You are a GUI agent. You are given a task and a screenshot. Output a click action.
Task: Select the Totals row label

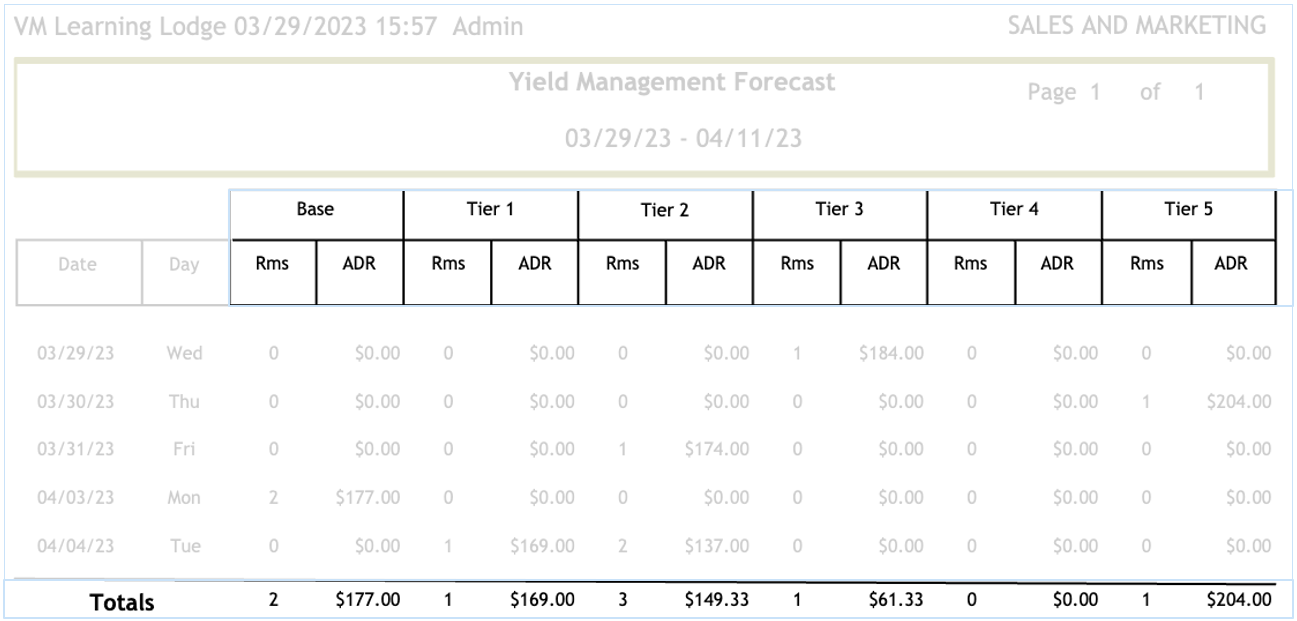[x=122, y=603]
